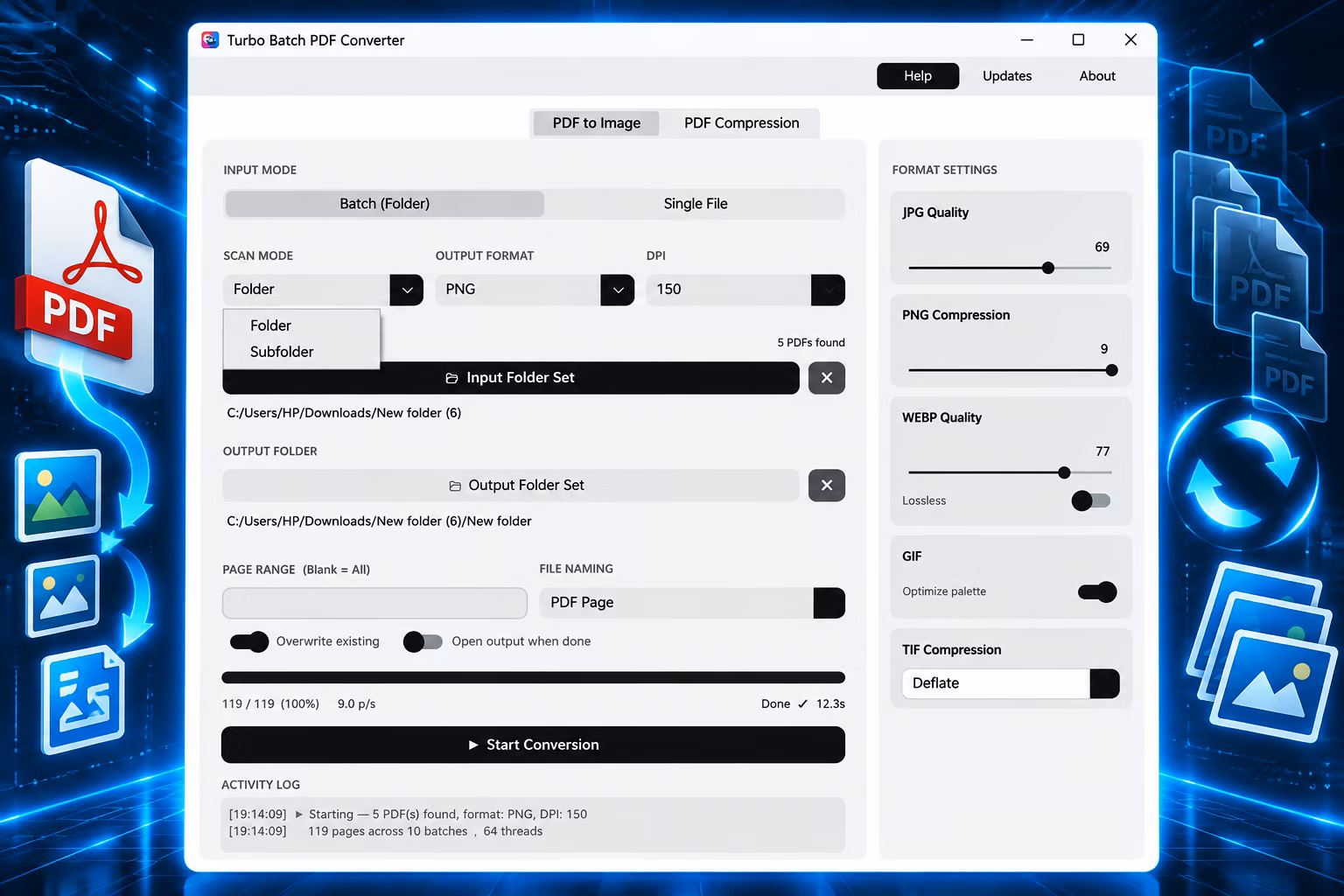Click log line 'Starting — 5 PDF(s) found'

pyautogui.click(x=448, y=815)
